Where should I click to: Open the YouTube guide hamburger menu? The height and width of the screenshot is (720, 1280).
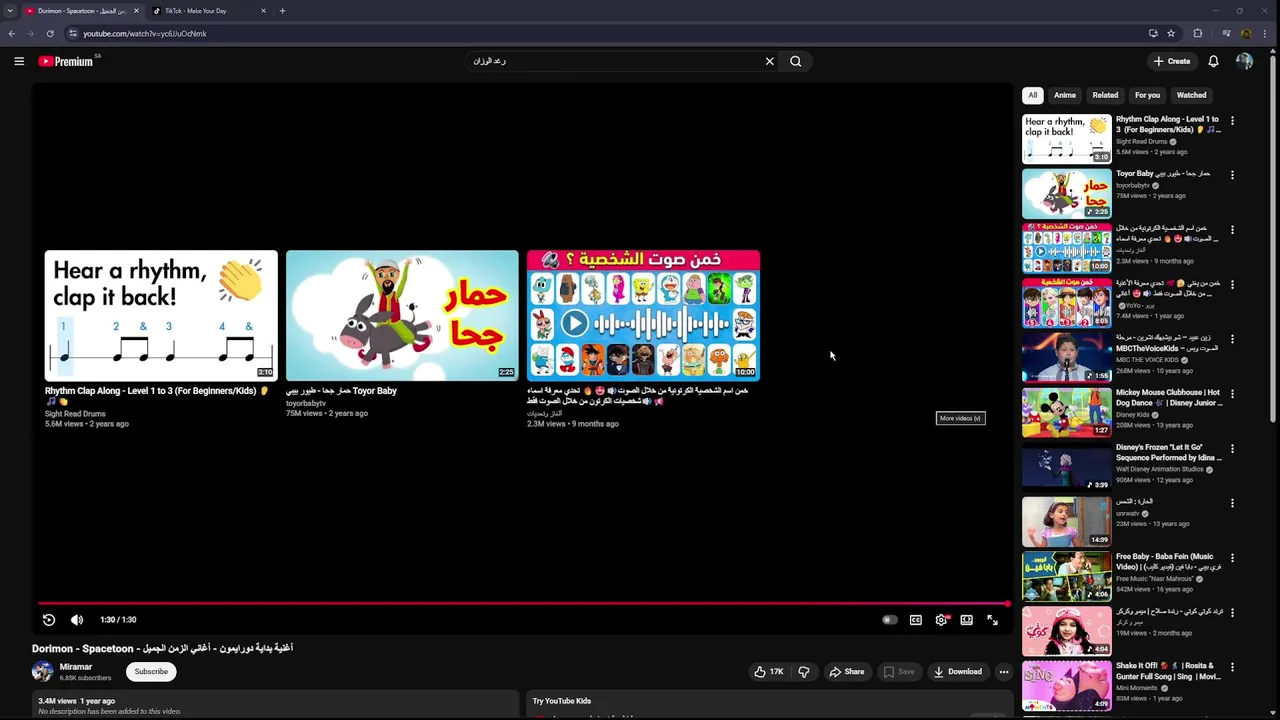click(x=19, y=61)
